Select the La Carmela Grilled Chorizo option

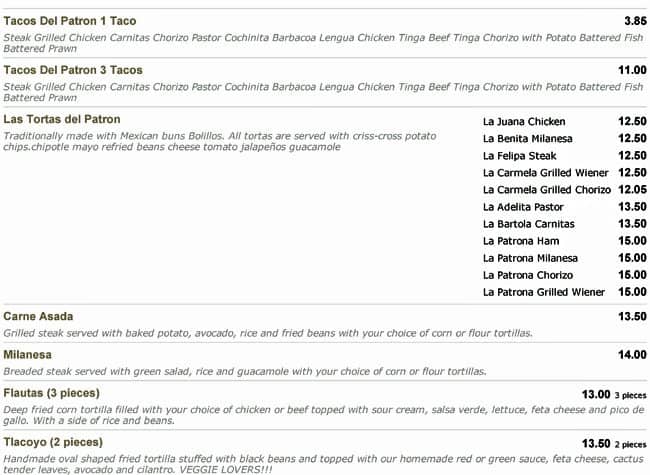tap(547, 190)
